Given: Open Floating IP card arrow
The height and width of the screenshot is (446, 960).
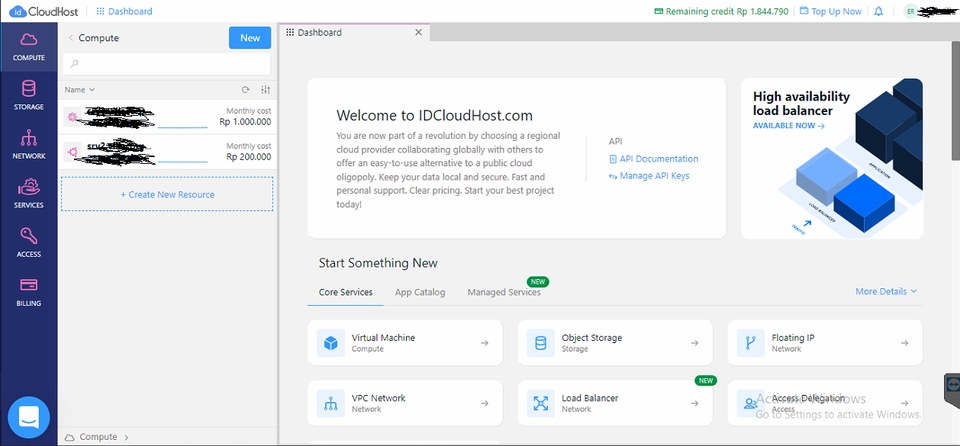Looking at the screenshot, I should click(904, 343).
